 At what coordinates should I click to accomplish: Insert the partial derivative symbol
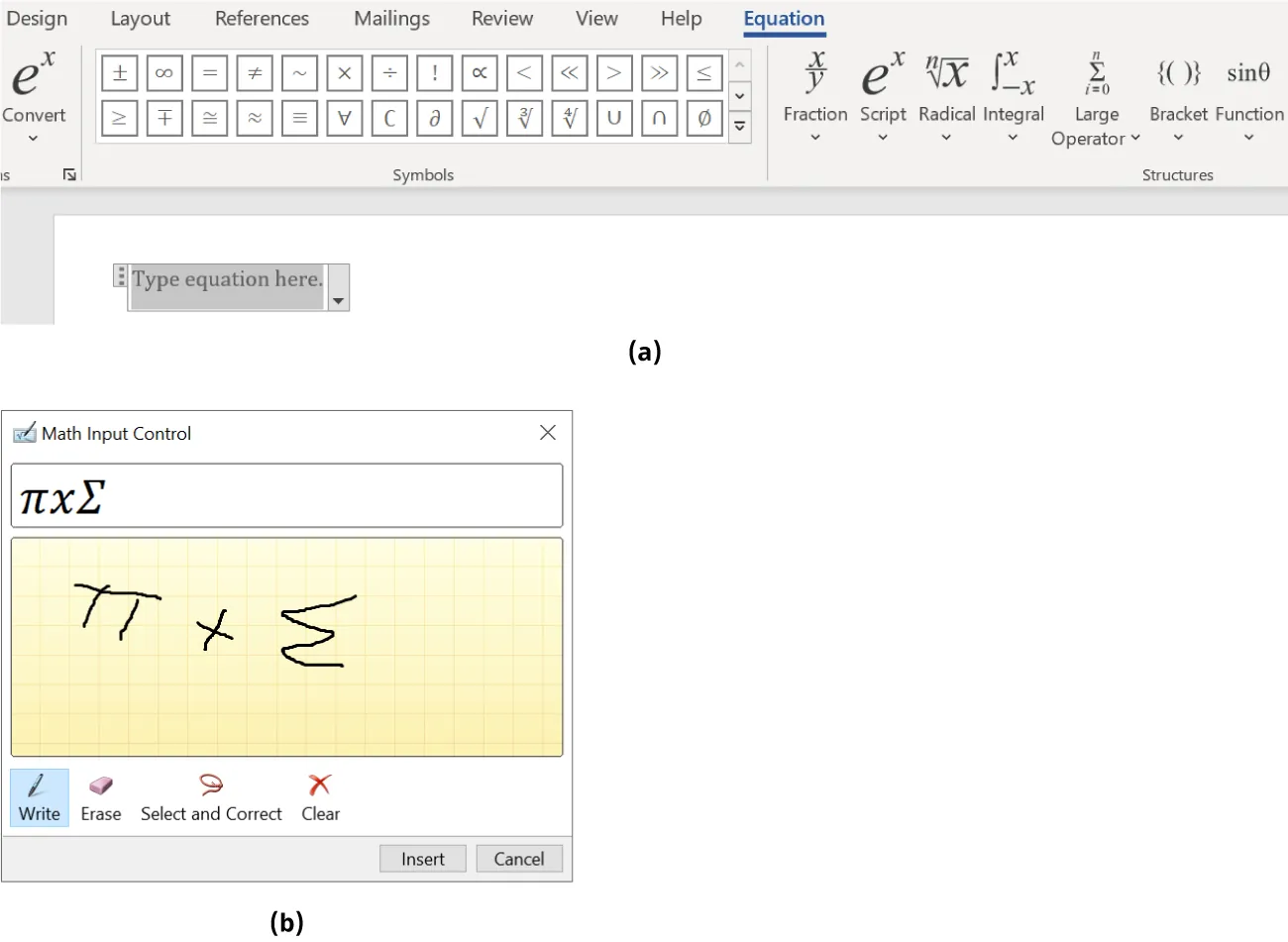pyautogui.click(x=434, y=118)
